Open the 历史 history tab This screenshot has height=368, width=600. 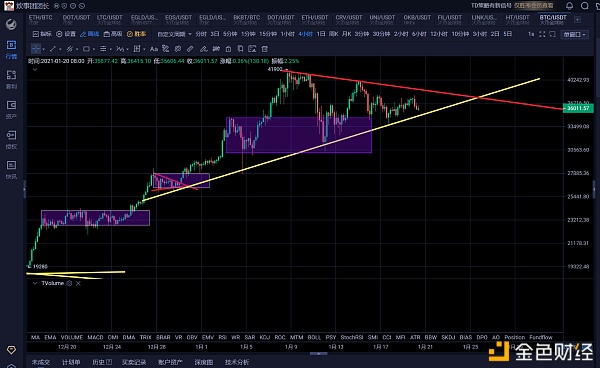[x=102, y=362]
